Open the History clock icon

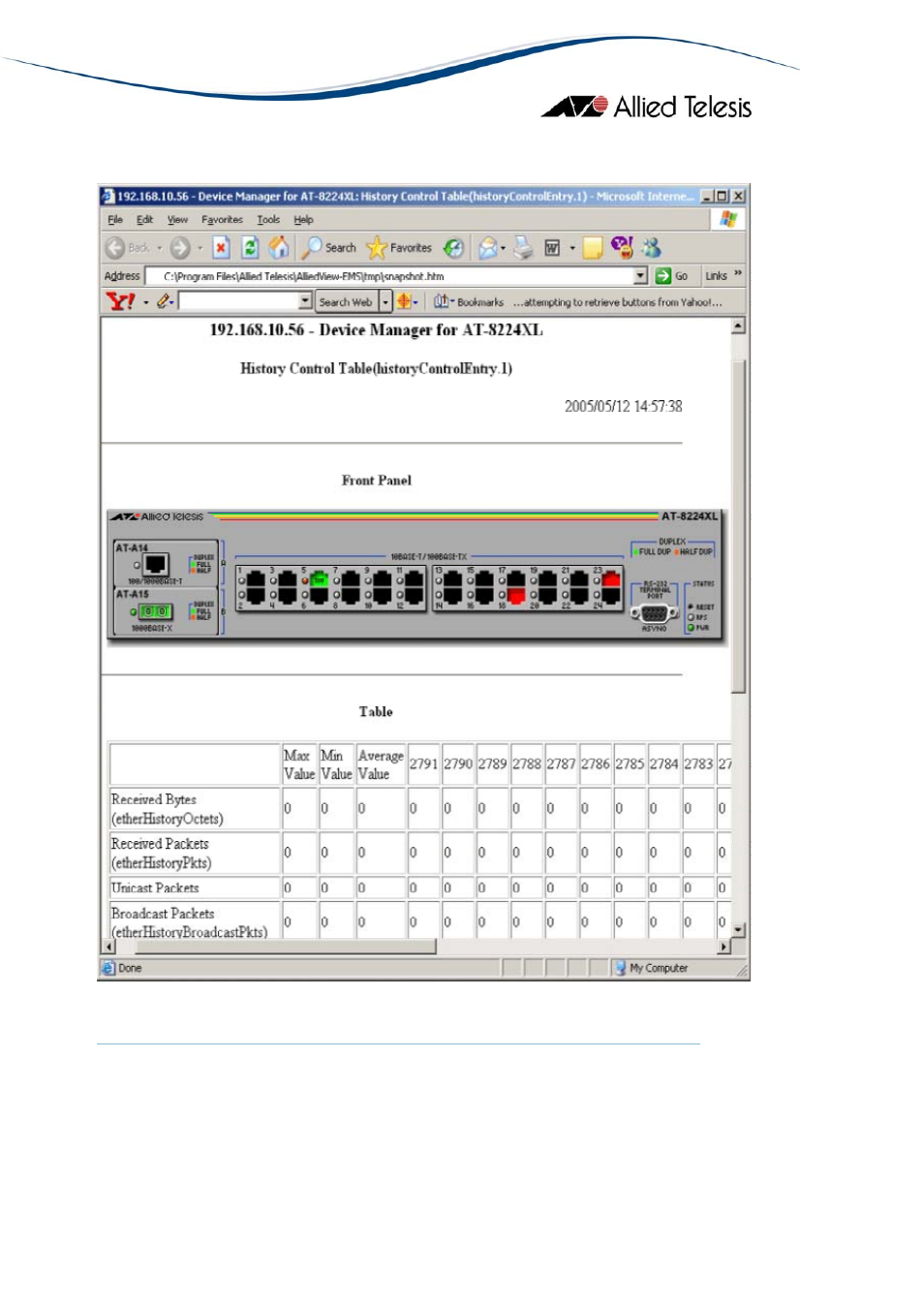coord(453,248)
